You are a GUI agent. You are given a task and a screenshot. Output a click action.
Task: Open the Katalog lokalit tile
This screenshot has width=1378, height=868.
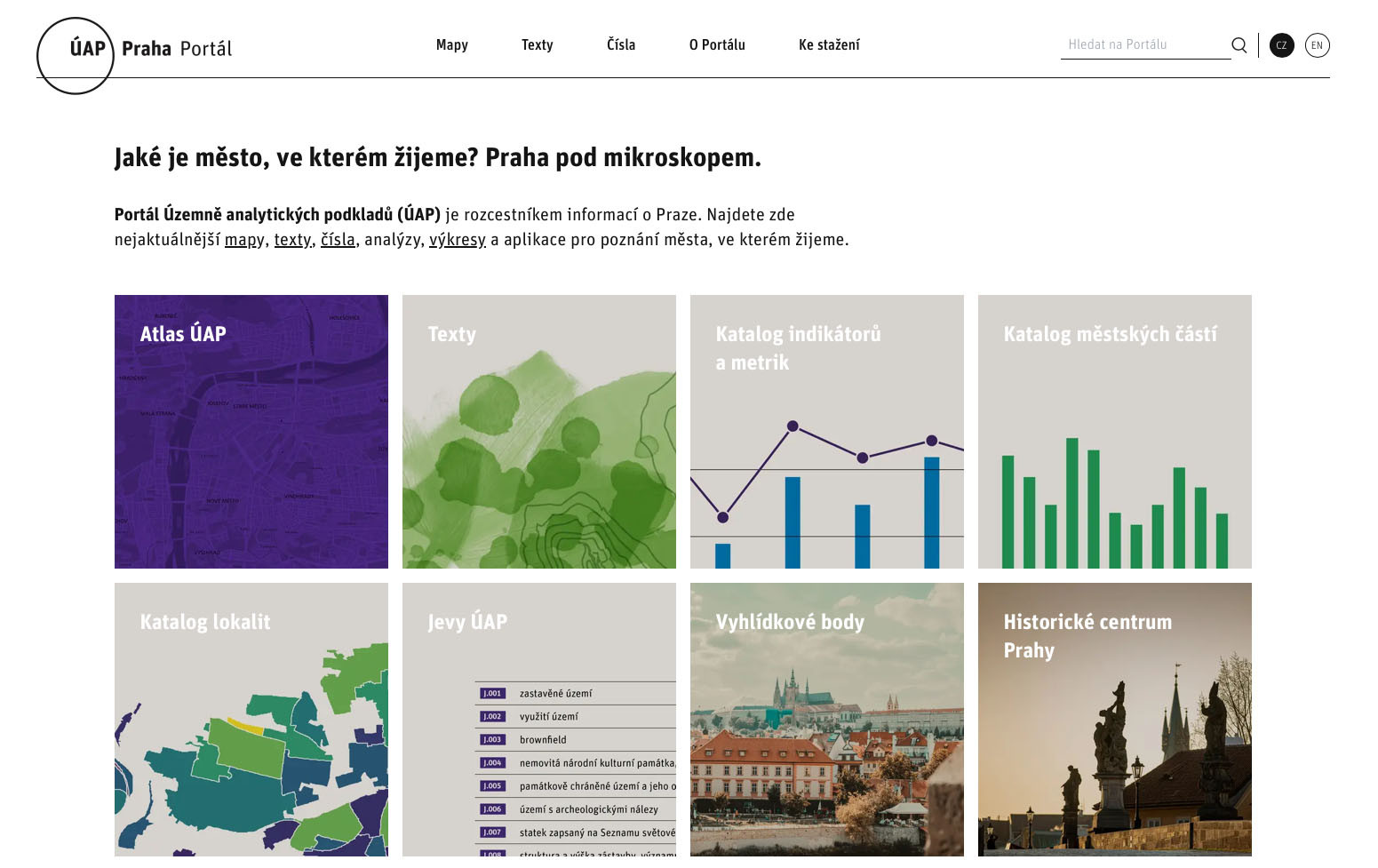(x=251, y=720)
